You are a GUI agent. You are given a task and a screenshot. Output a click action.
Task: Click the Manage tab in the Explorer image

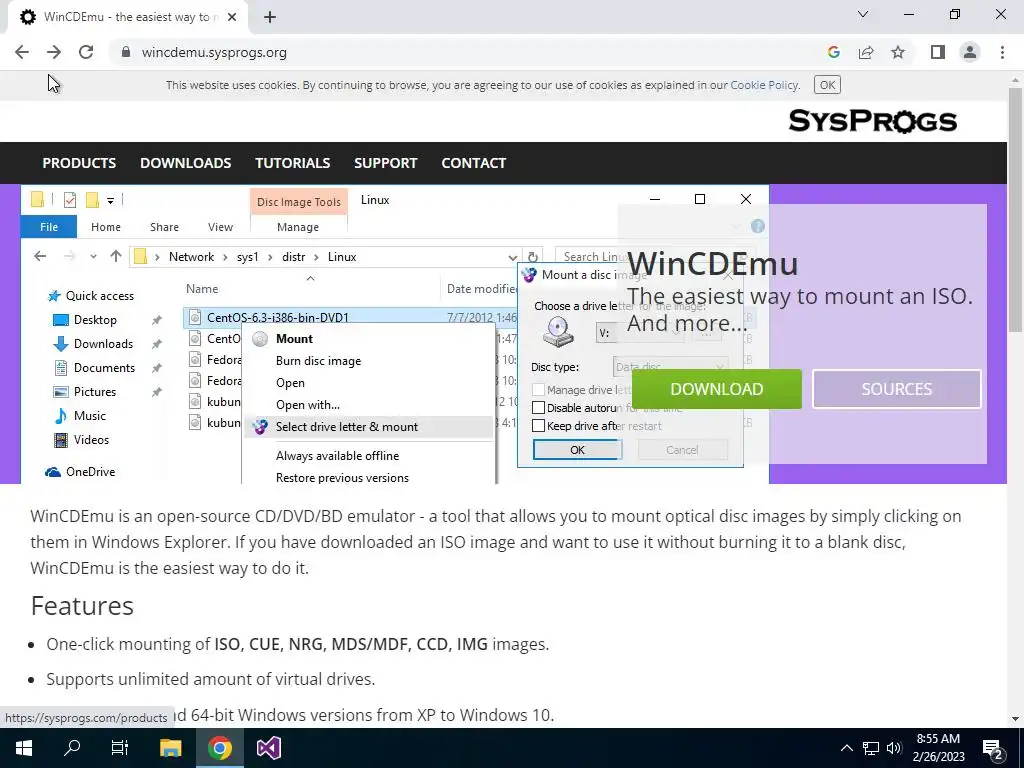click(298, 227)
